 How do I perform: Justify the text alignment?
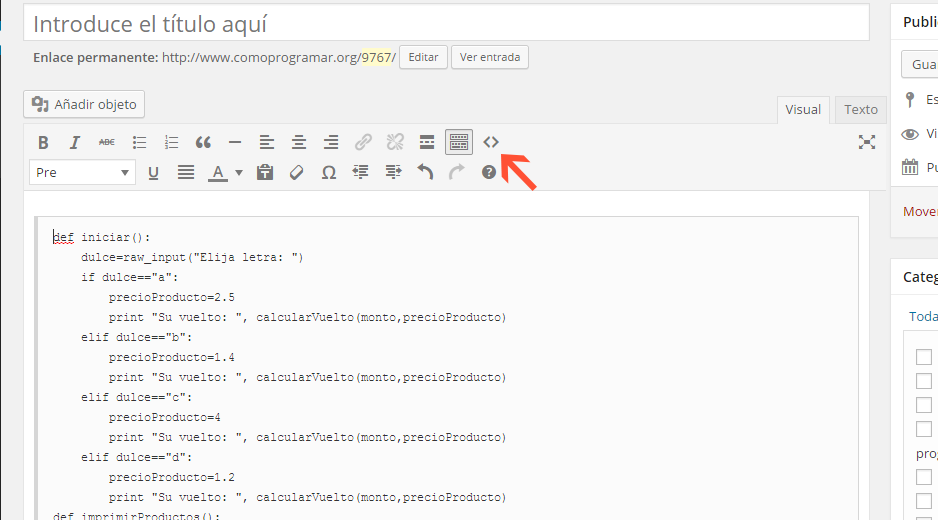(x=186, y=173)
